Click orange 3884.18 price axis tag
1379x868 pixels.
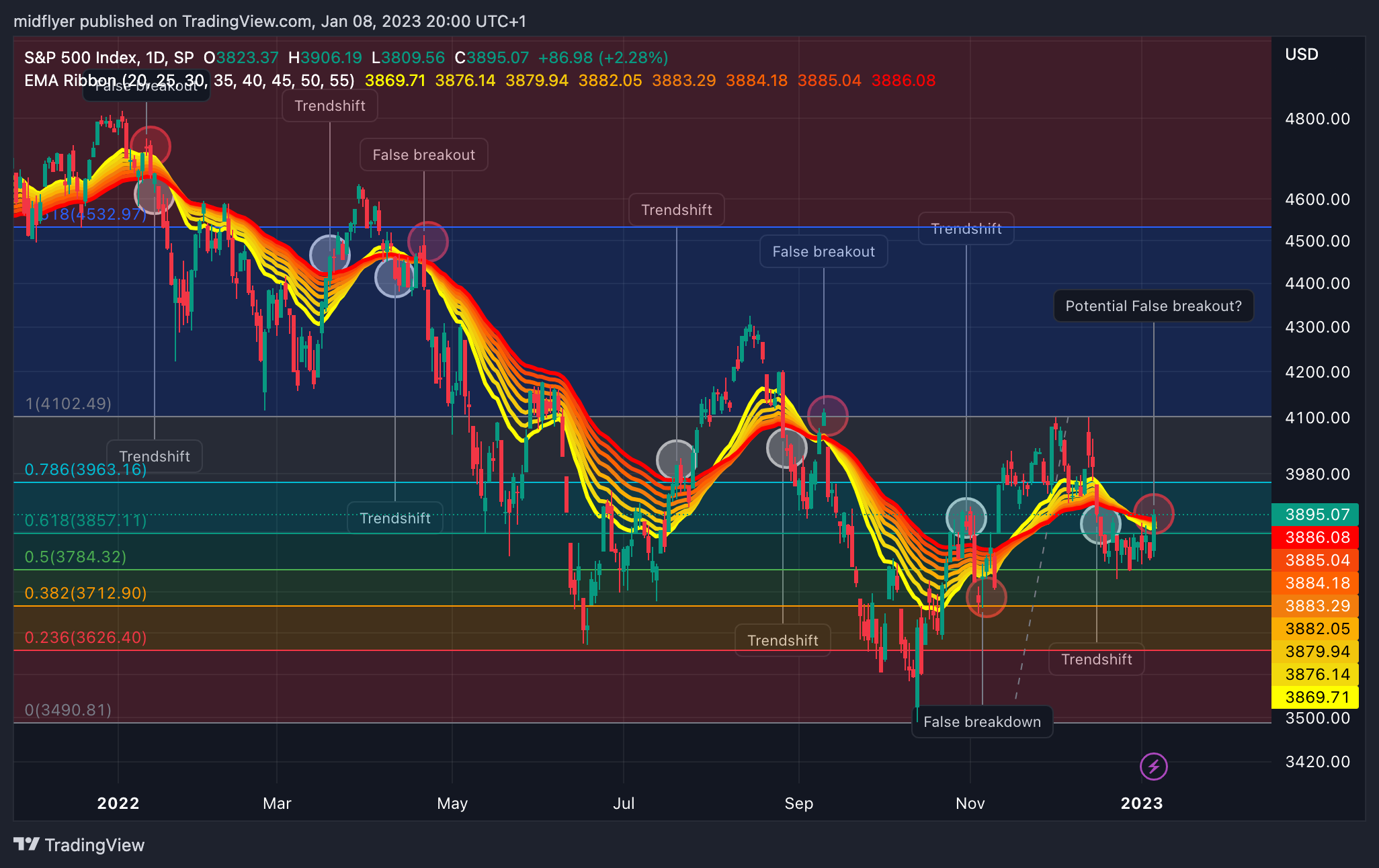click(x=1315, y=583)
